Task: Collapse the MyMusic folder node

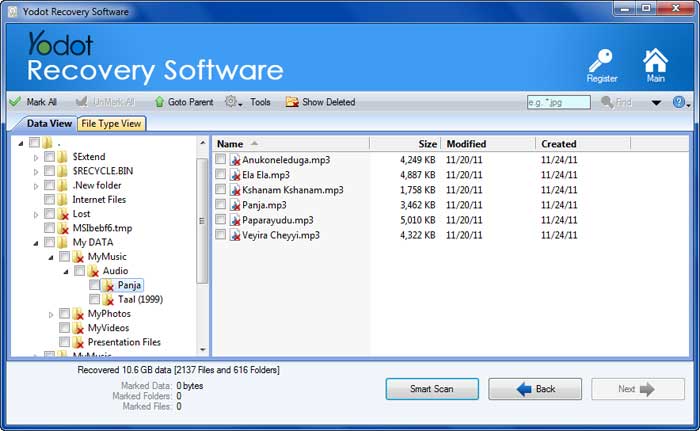Action: point(50,257)
